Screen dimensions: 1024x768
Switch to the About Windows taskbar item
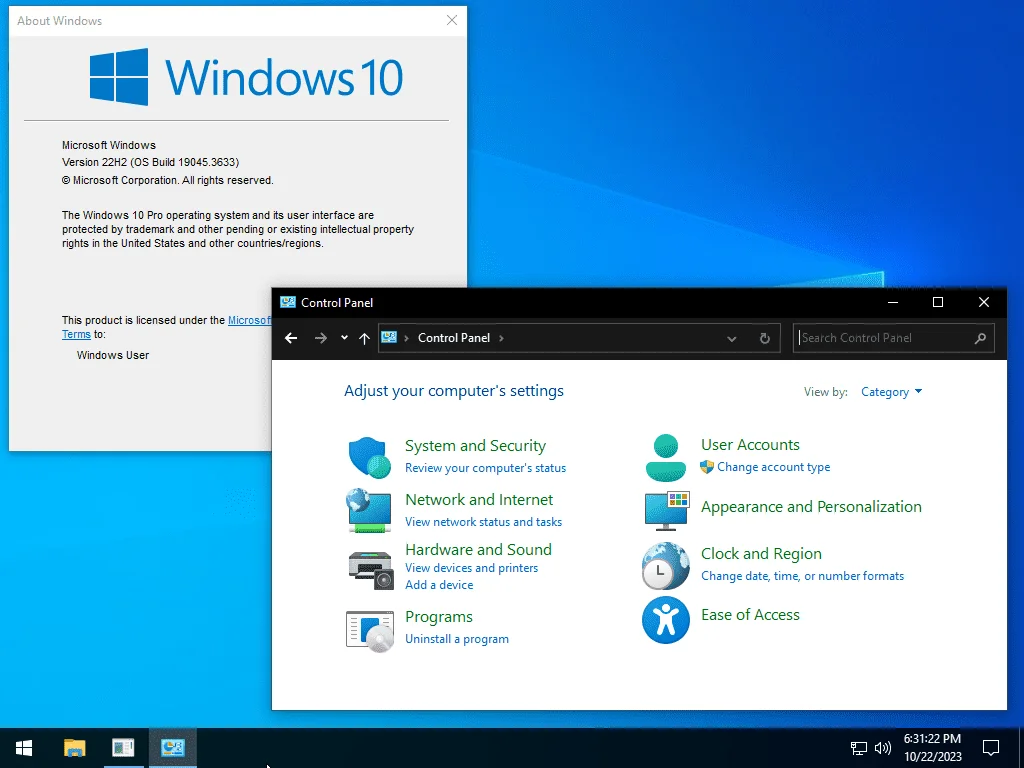click(123, 748)
